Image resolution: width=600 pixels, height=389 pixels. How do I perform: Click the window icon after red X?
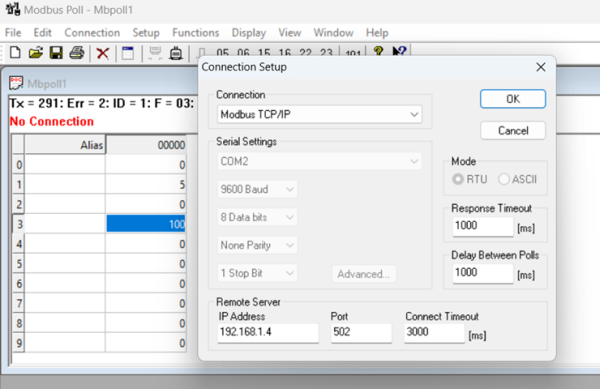(128, 53)
